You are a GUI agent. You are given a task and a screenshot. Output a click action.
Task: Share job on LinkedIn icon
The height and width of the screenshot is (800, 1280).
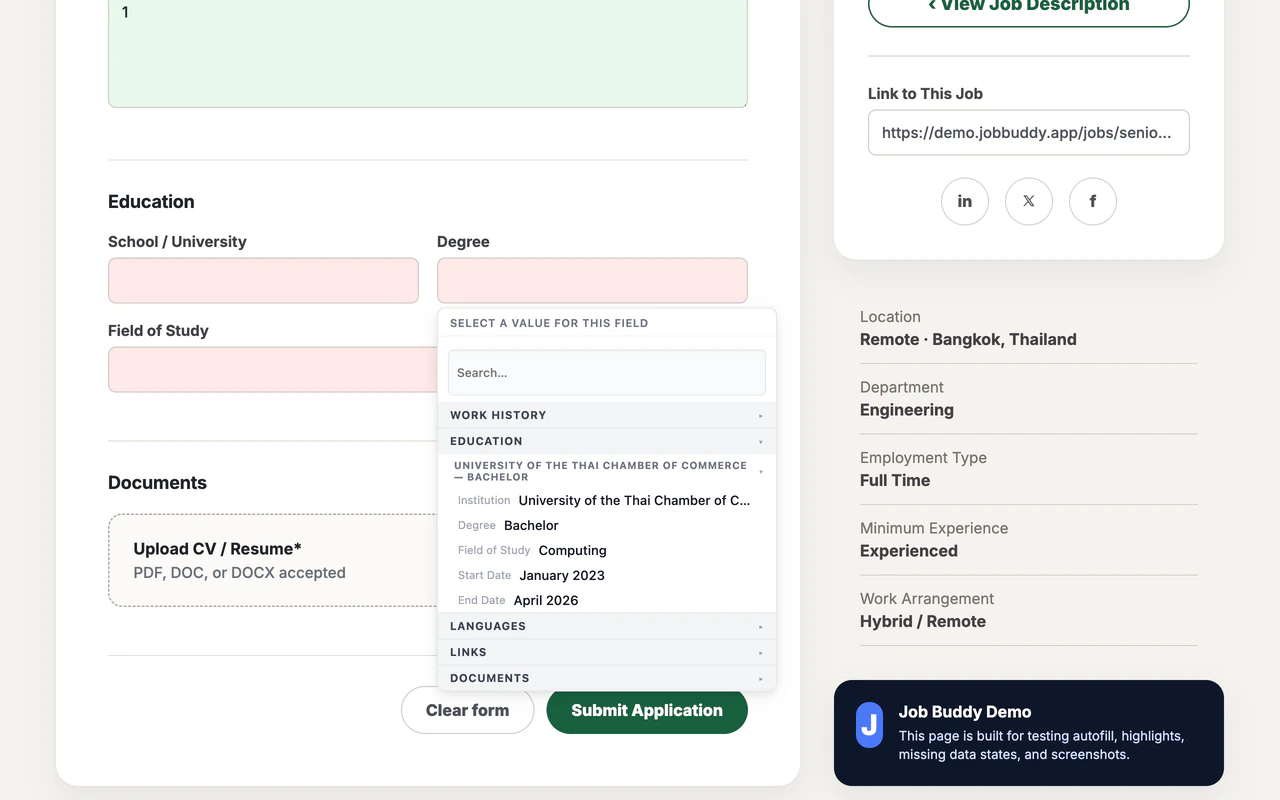[x=965, y=201]
